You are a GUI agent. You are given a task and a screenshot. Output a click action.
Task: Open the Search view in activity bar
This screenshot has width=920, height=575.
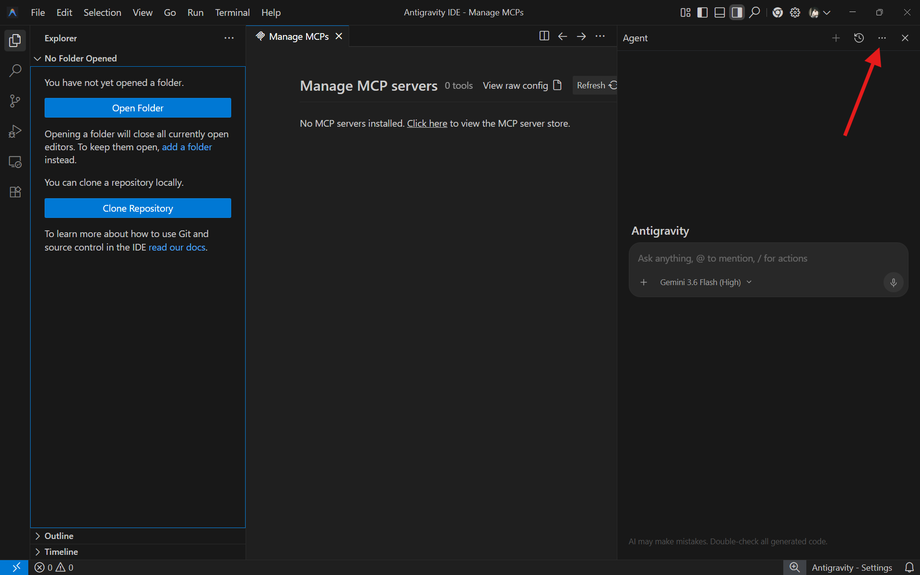tap(15, 70)
